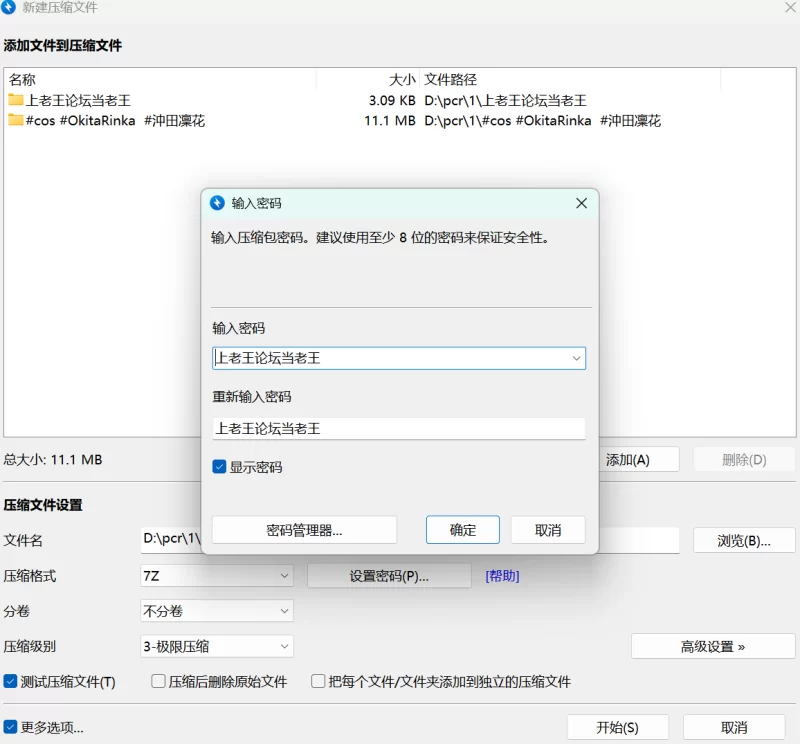This screenshot has height=744, width=800.
Task: Enable 压缩后删除原始文件 option
Action: click(x=158, y=682)
